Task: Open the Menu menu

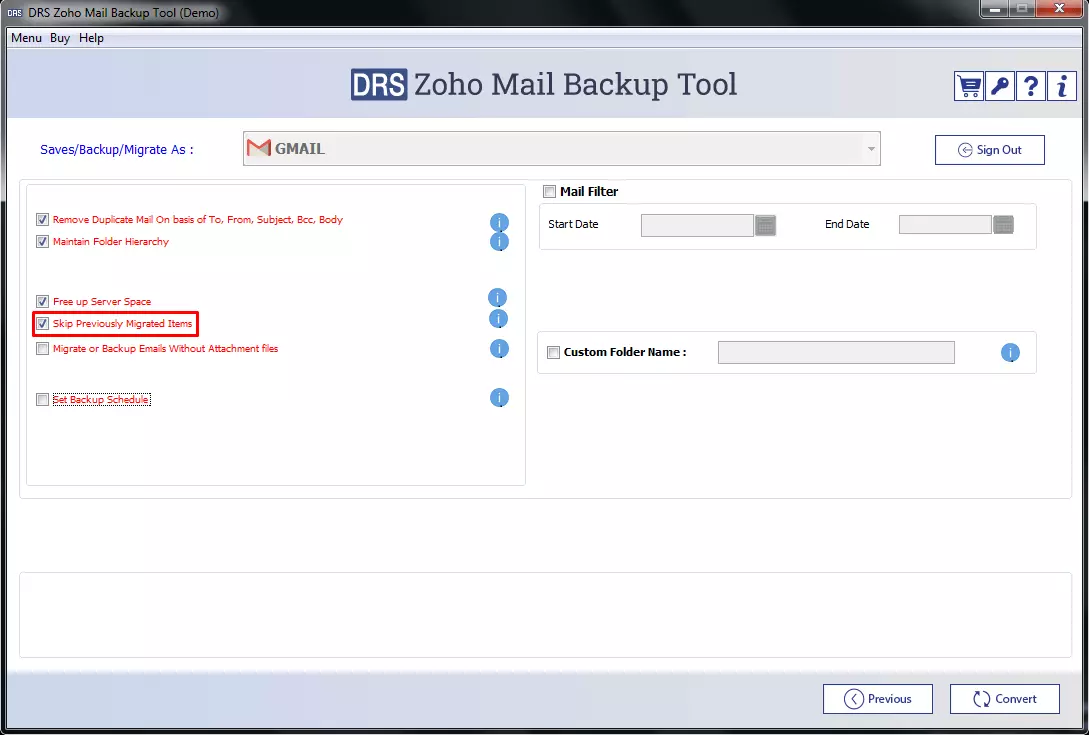Action: click(x=26, y=38)
